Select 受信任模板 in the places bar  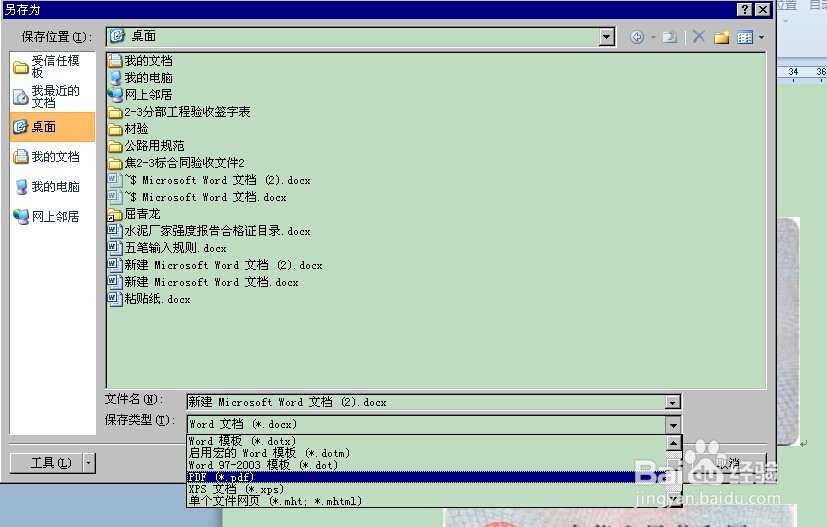pyautogui.click(x=52, y=66)
